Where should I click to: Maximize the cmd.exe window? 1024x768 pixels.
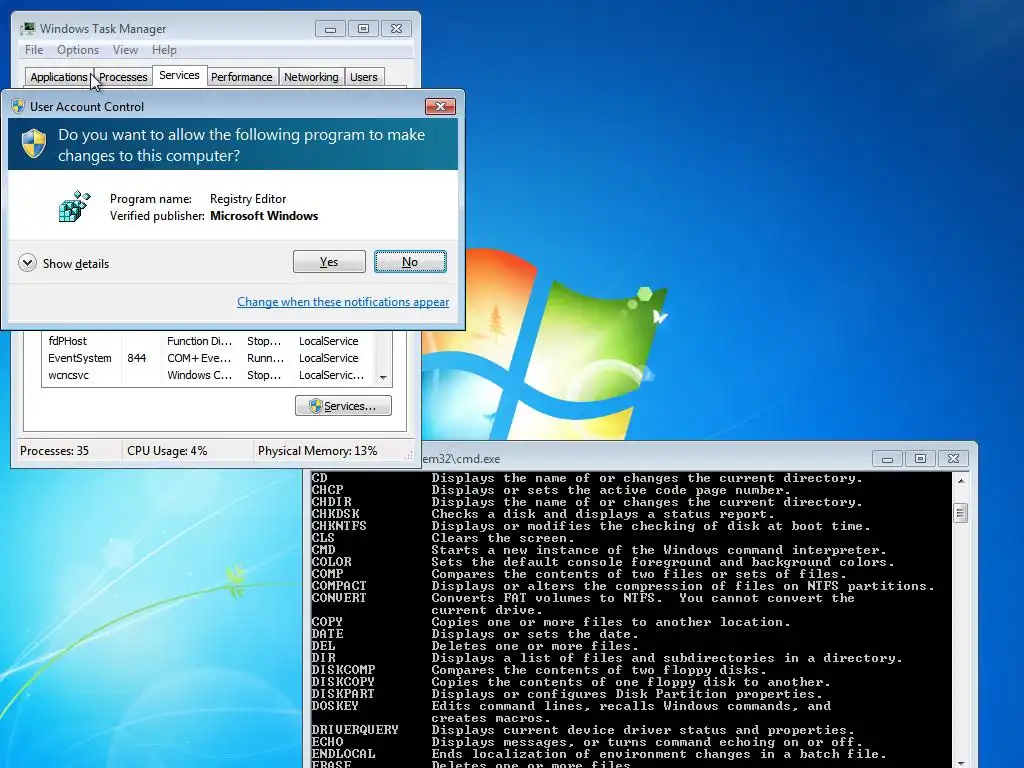[x=921, y=459]
